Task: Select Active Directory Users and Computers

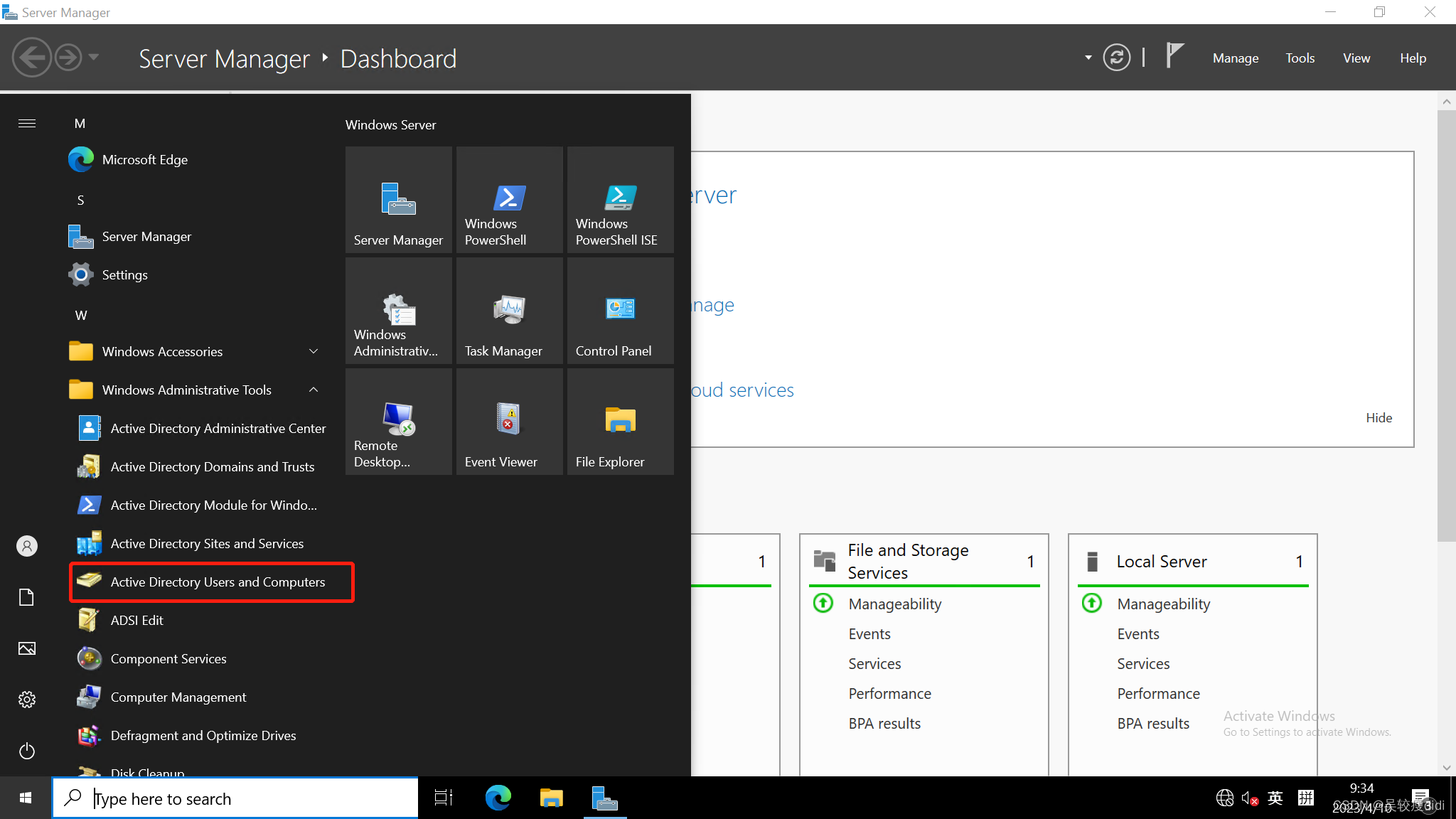Action: pos(217,582)
